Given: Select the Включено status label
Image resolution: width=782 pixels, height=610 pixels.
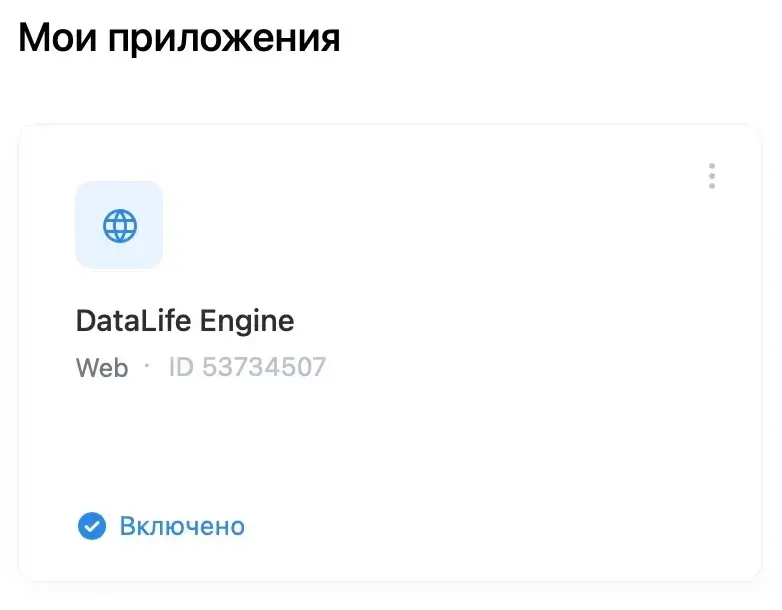Looking at the screenshot, I should (x=182, y=526).
